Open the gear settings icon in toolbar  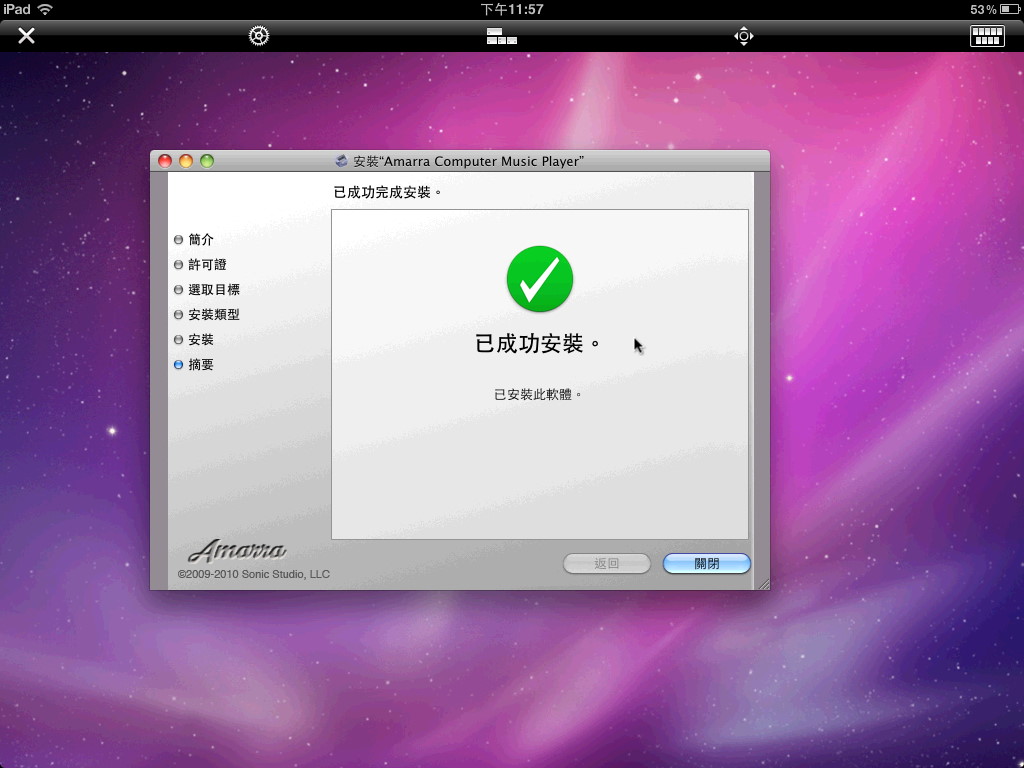pos(259,35)
